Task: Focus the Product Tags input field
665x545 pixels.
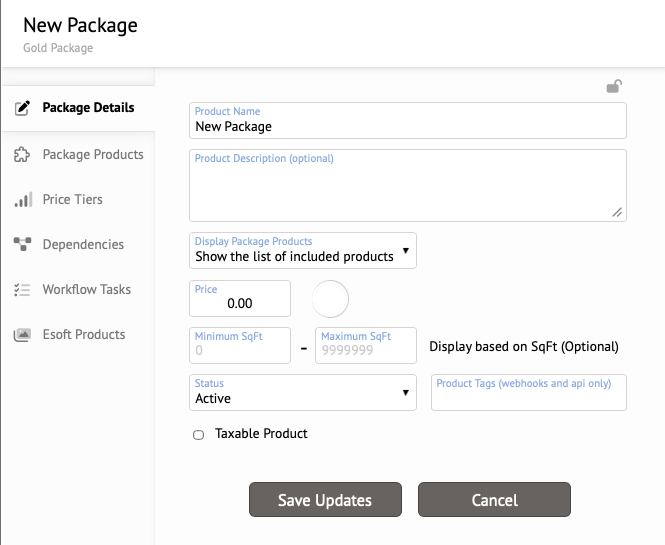Action: click(529, 392)
